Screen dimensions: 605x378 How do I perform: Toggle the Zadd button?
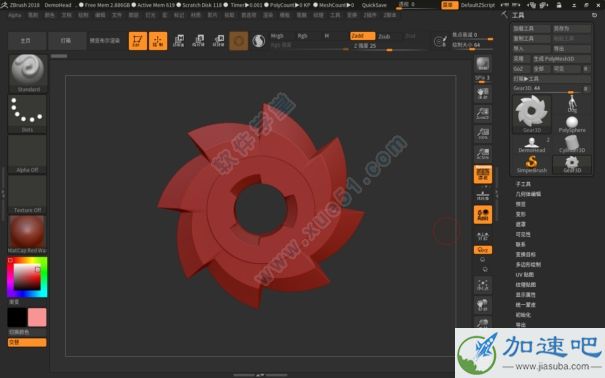pyautogui.click(x=362, y=36)
